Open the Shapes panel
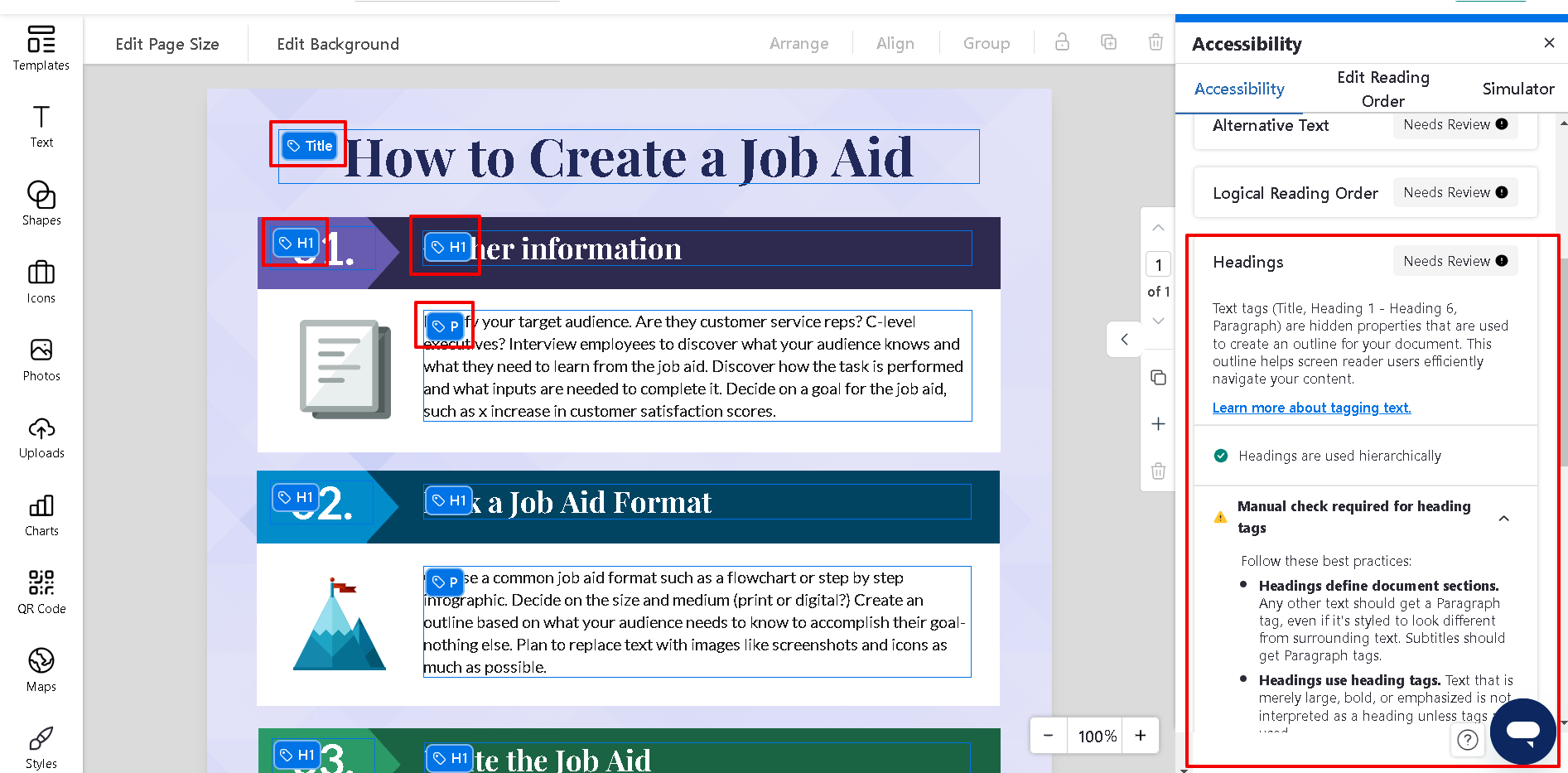Screen dimensions: 1568x773 click(x=41, y=201)
